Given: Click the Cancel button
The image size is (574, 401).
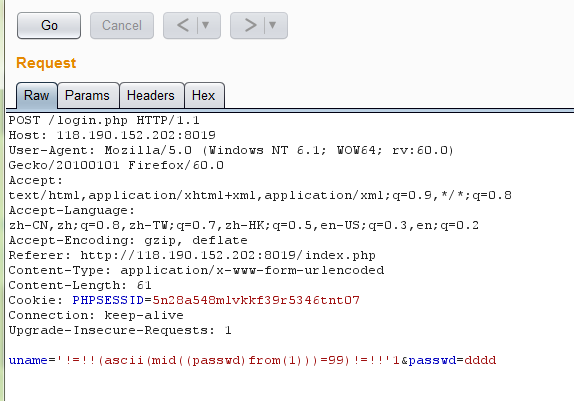Looking at the screenshot, I should coord(122,25).
